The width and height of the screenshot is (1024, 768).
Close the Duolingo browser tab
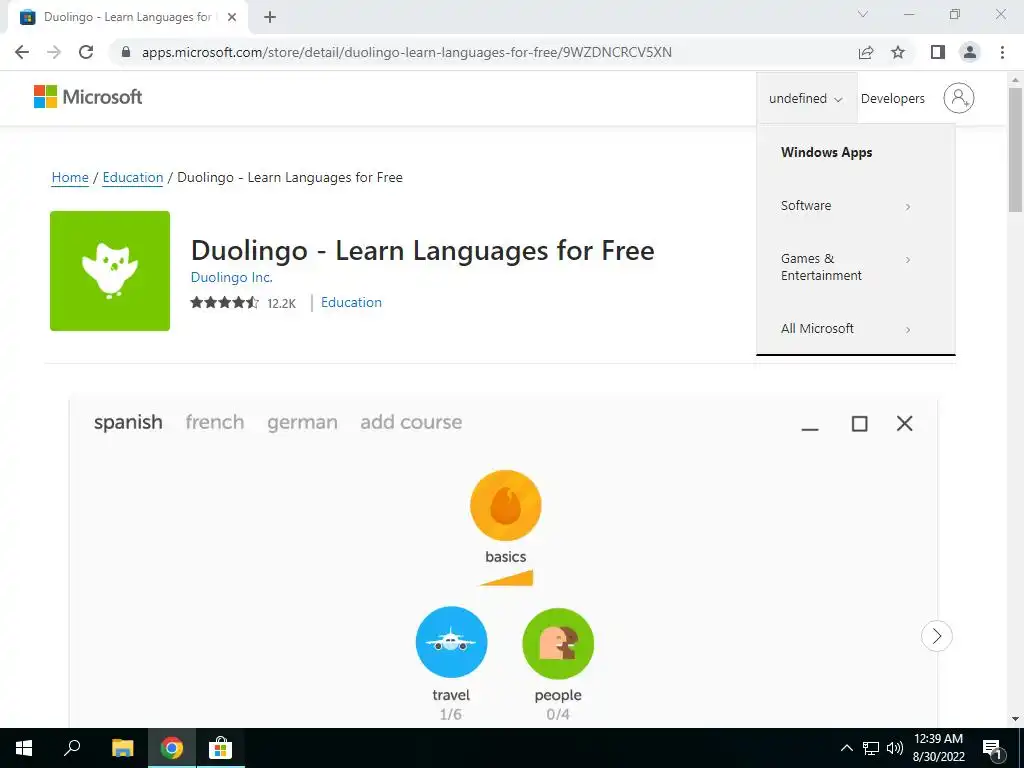pyautogui.click(x=232, y=17)
